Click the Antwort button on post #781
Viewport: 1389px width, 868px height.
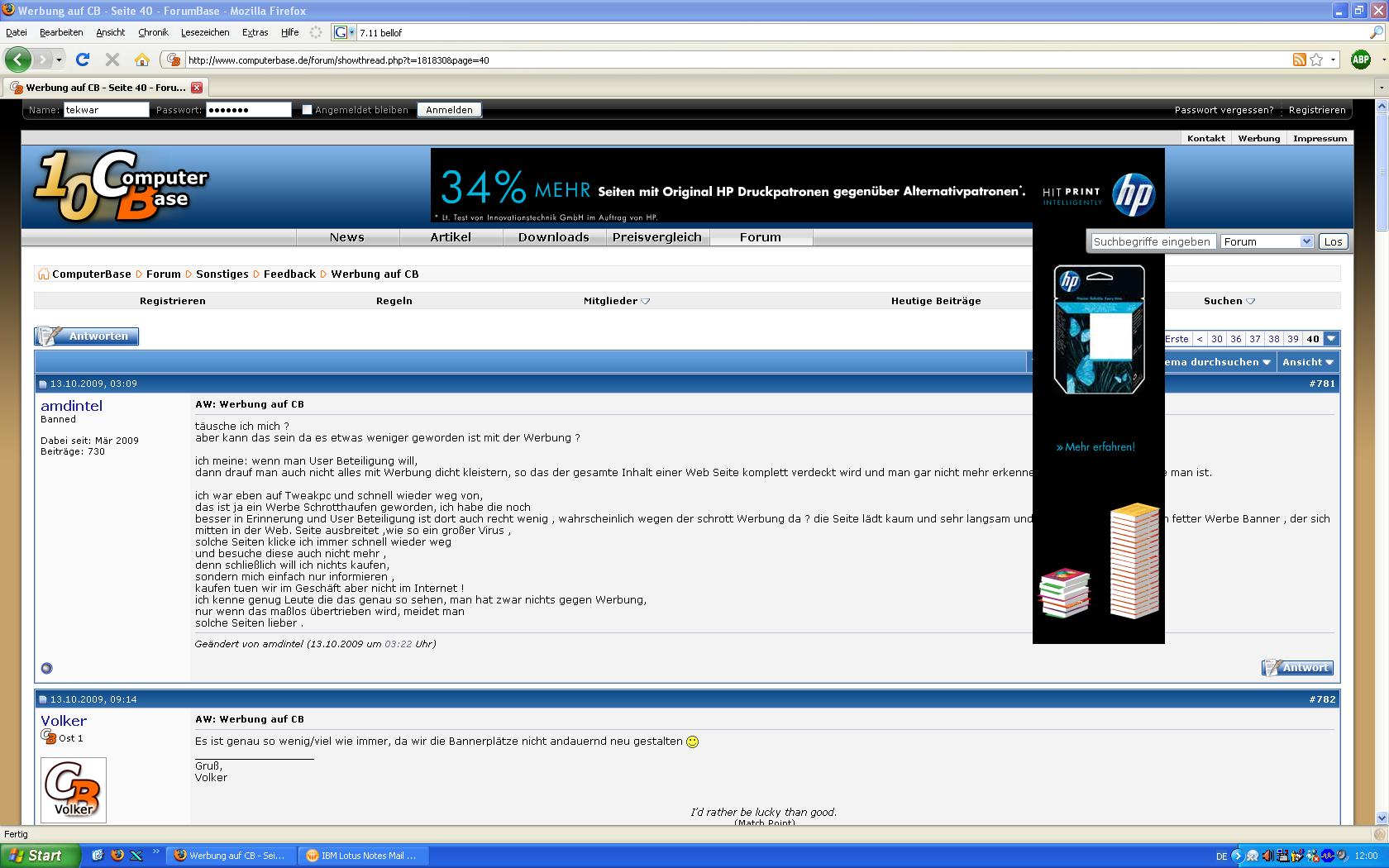[x=1297, y=668]
